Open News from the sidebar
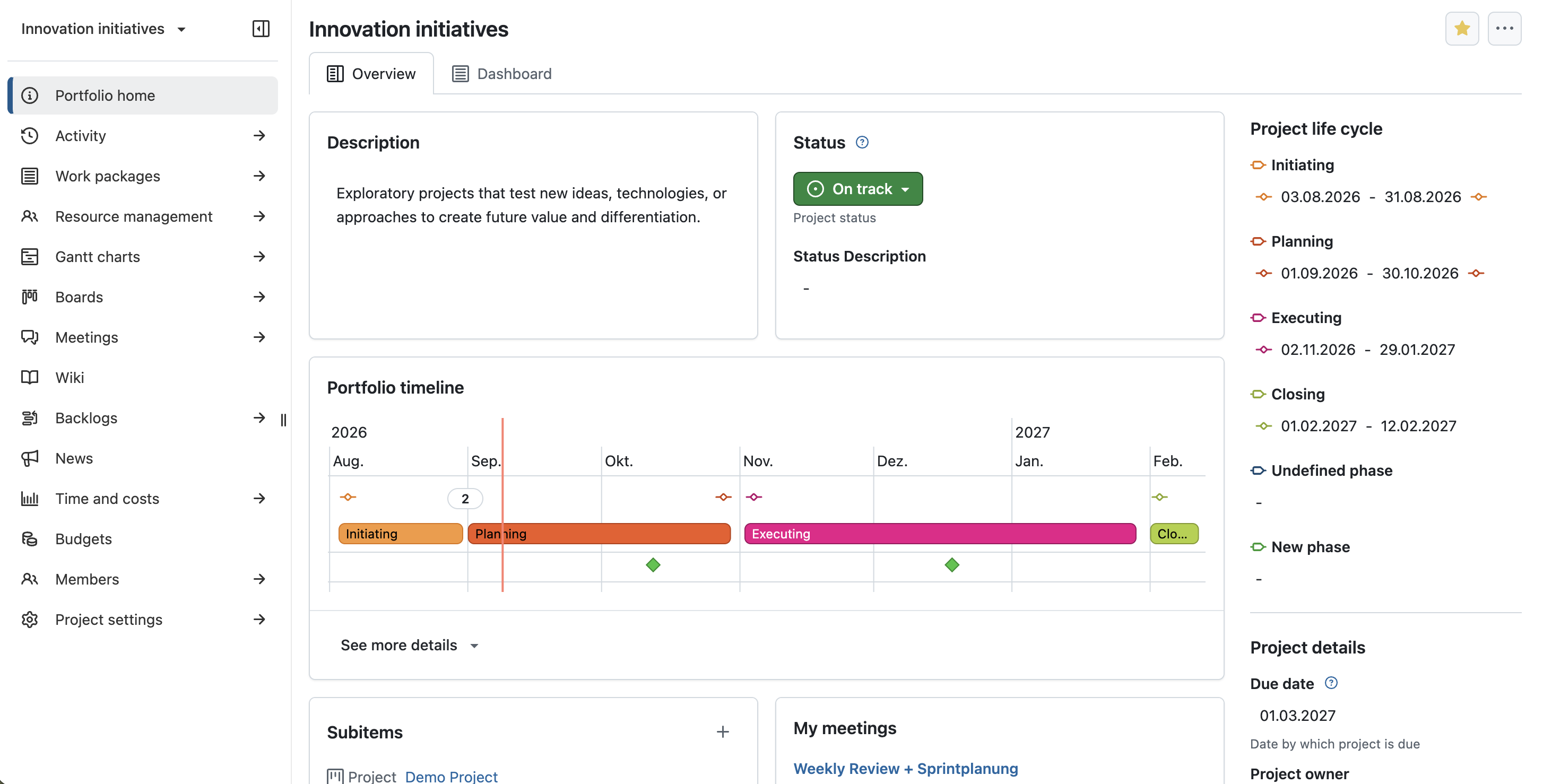This screenshot has width=1543, height=784. pyautogui.click(x=143, y=458)
